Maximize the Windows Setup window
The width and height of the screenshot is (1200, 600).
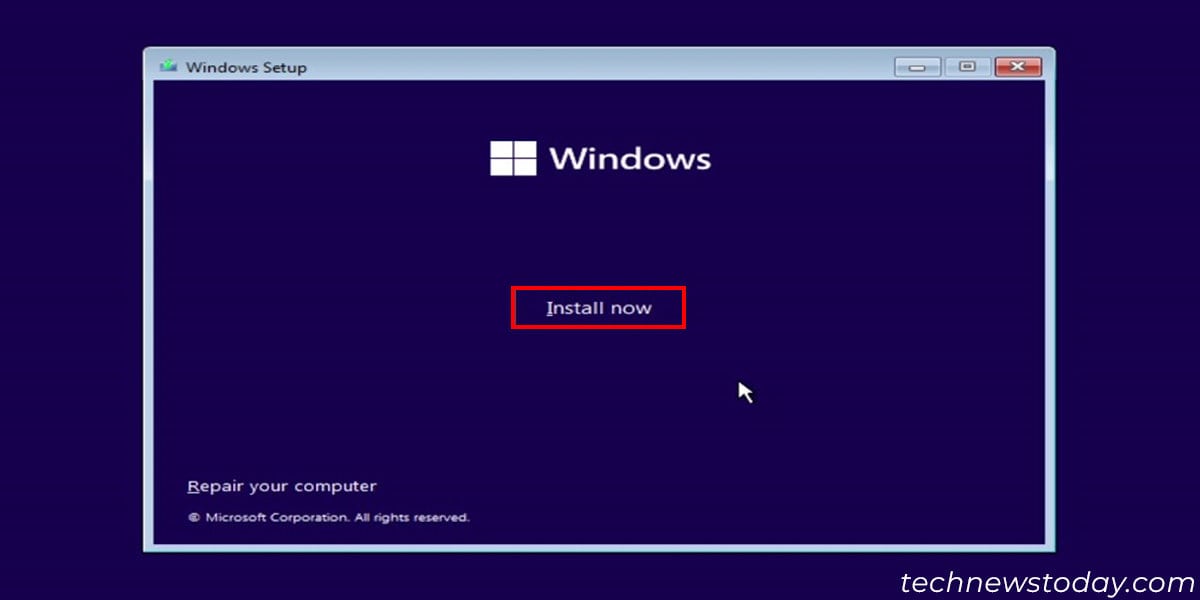coord(967,67)
